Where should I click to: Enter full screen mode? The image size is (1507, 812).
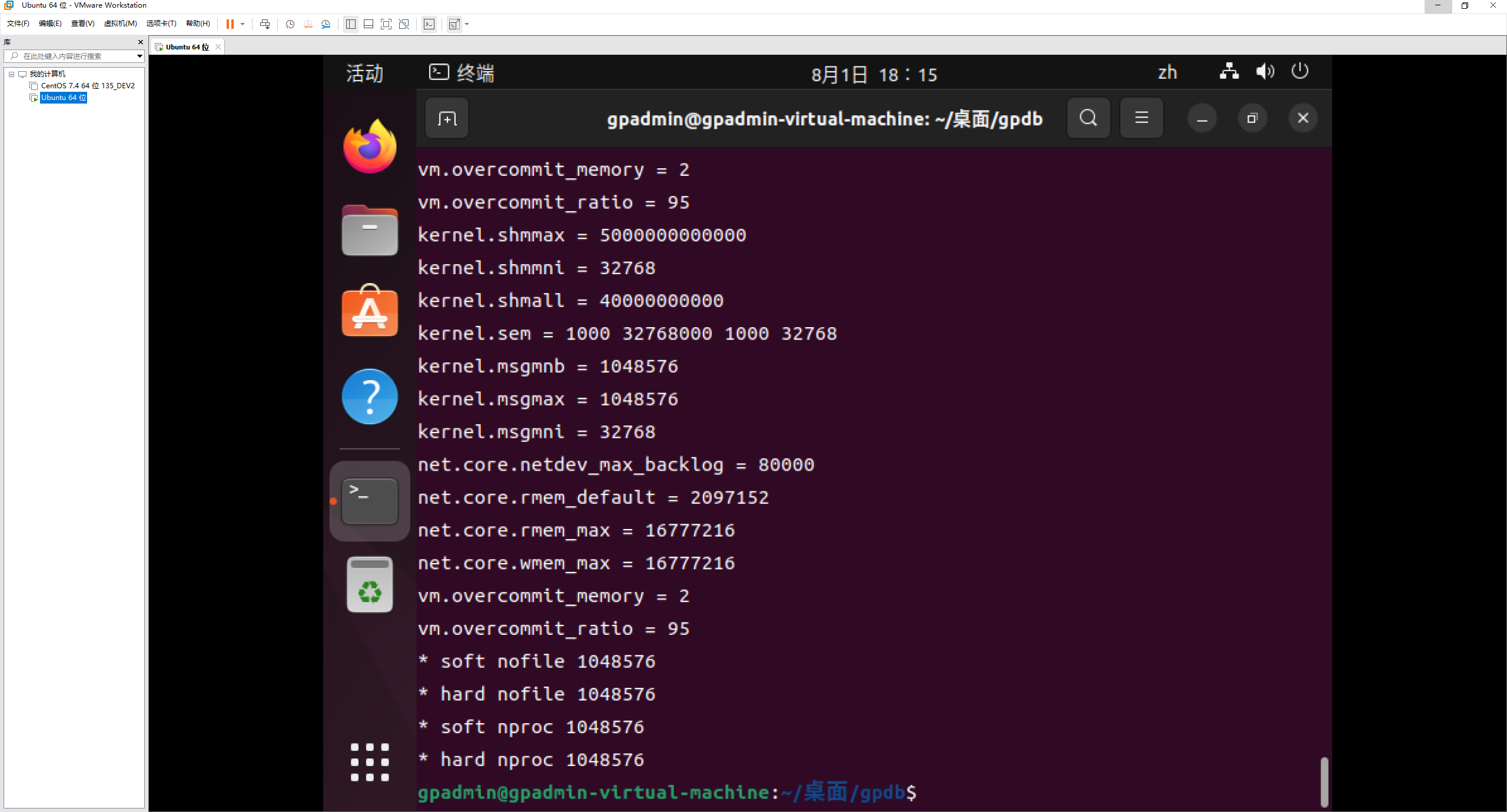(386, 24)
